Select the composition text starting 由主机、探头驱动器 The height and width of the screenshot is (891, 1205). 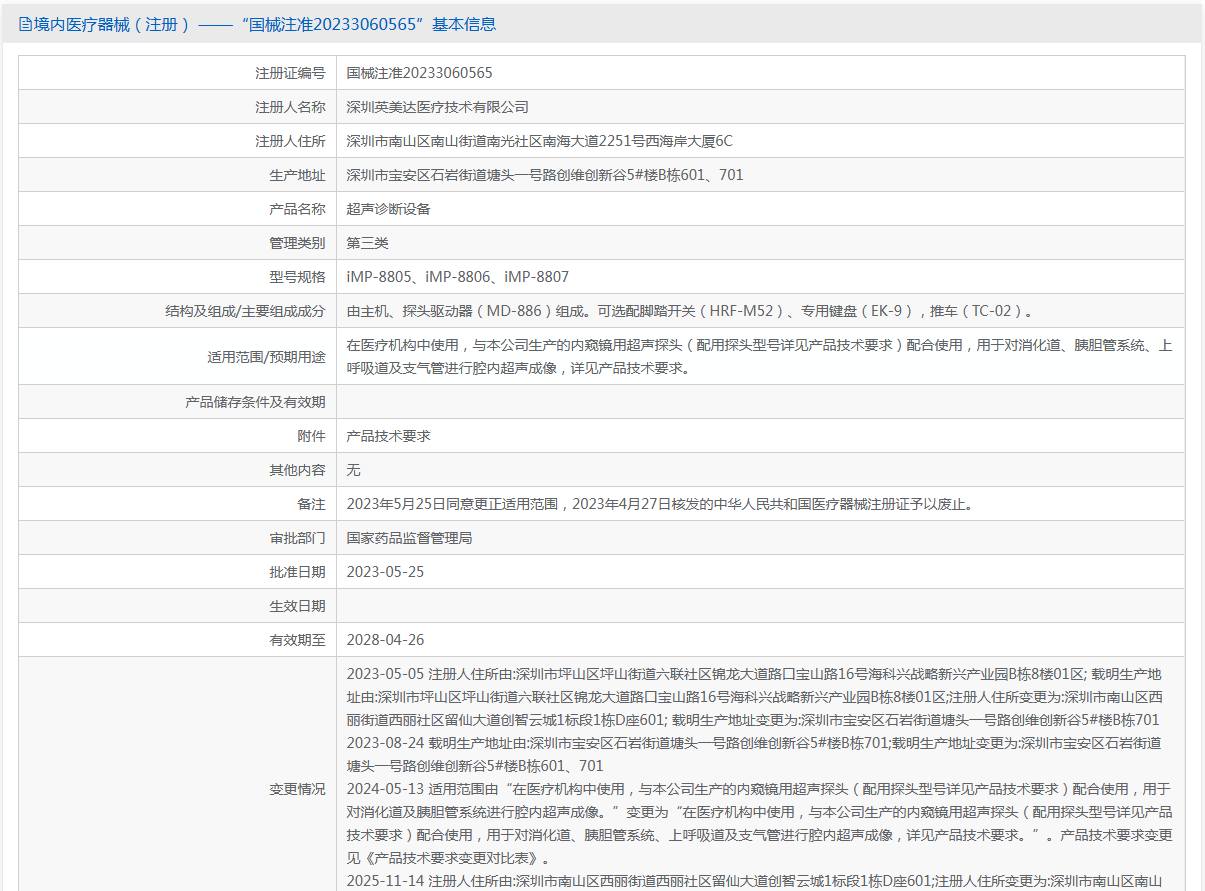(689, 311)
